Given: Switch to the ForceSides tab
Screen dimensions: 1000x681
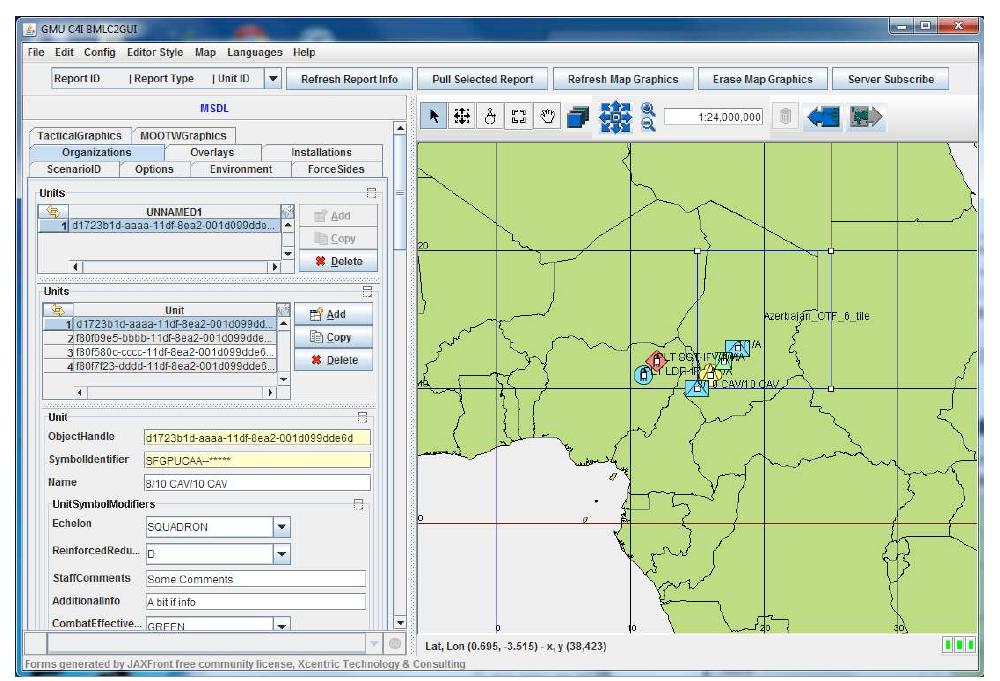Looking at the screenshot, I should pyautogui.click(x=336, y=169).
